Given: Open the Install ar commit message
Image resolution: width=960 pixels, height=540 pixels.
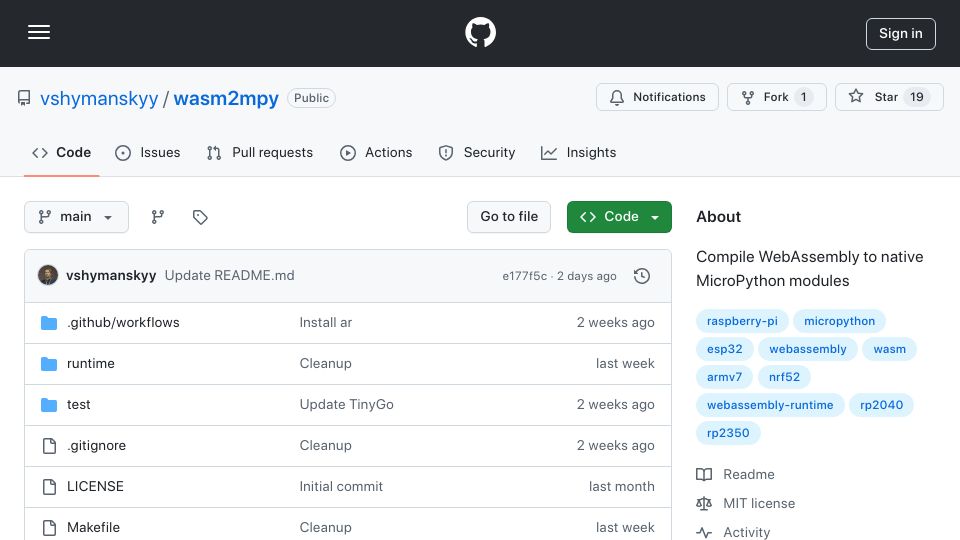Looking at the screenshot, I should click(x=326, y=323).
